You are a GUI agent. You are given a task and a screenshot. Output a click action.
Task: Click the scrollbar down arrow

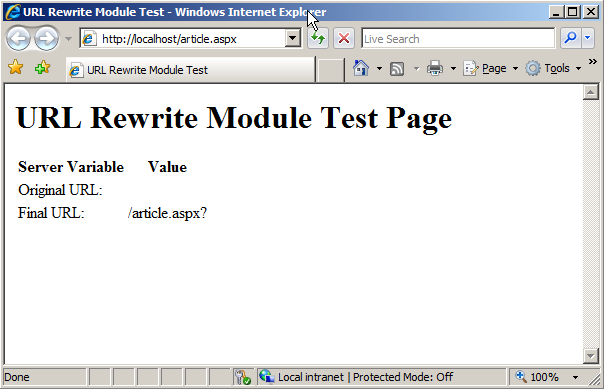(591, 356)
